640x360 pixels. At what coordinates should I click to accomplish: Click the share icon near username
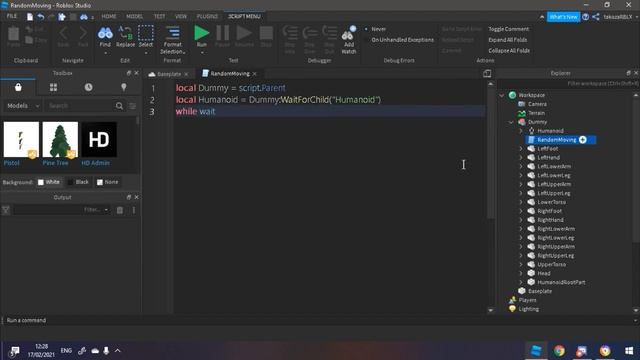click(x=596, y=17)
